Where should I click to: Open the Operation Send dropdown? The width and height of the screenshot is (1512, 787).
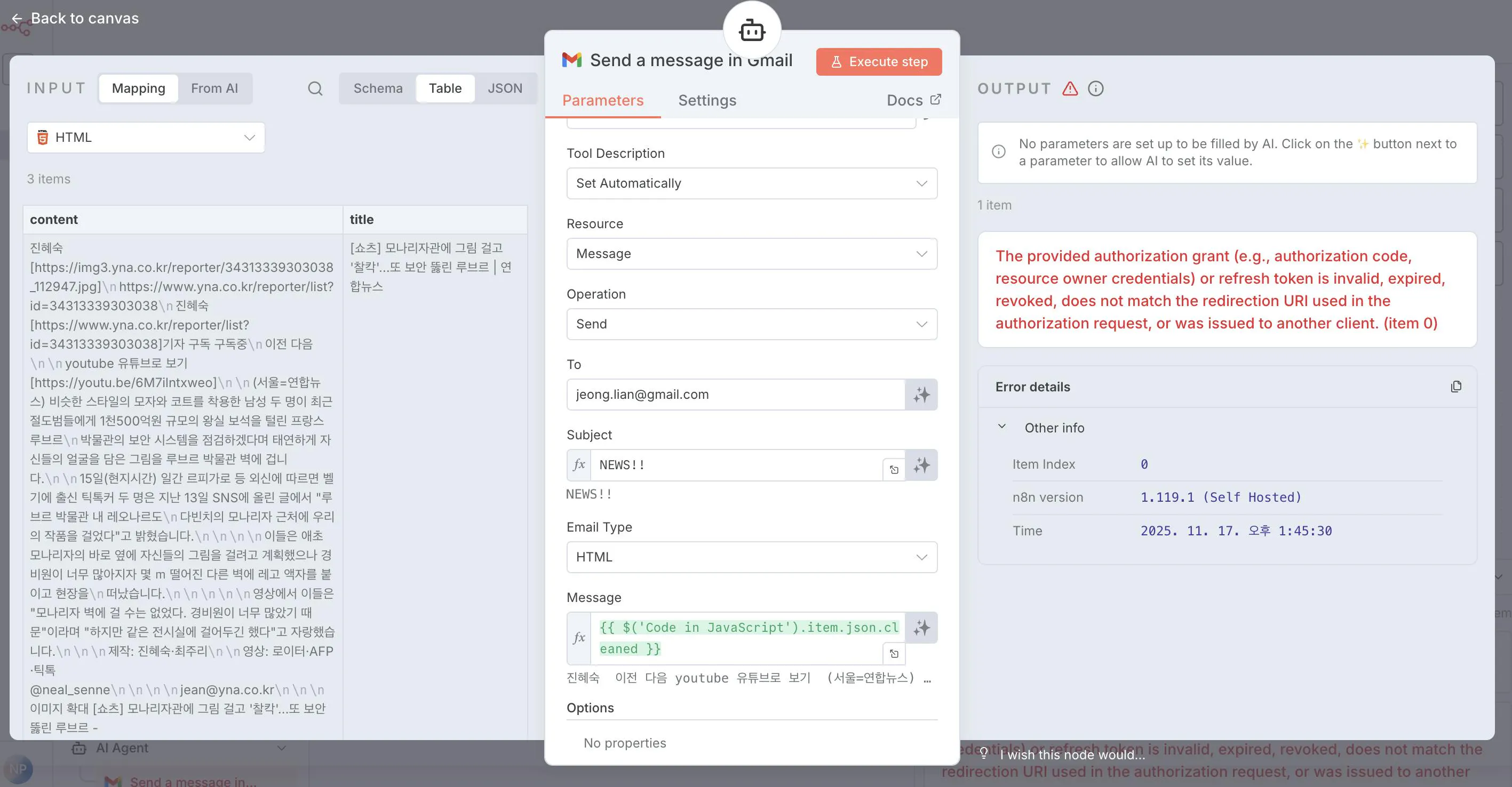(x=751, y=324)
